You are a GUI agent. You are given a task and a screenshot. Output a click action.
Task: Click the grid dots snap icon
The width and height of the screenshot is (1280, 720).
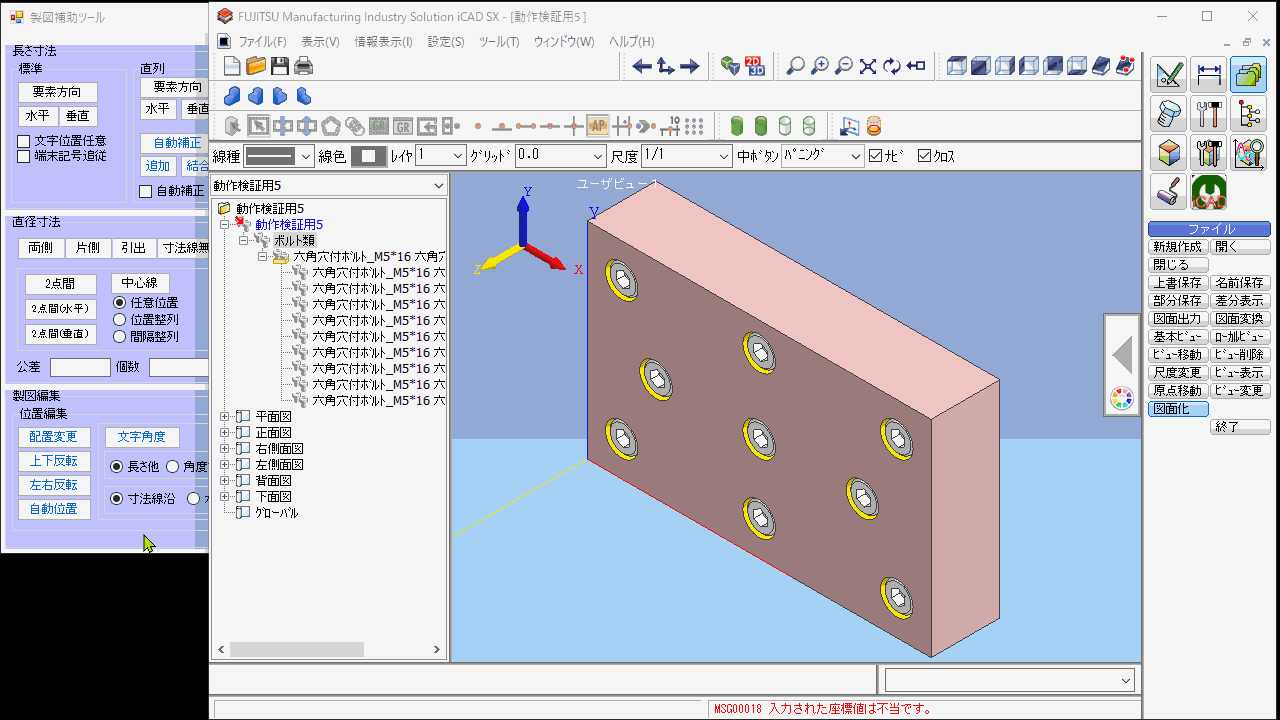tap(694, 126)
